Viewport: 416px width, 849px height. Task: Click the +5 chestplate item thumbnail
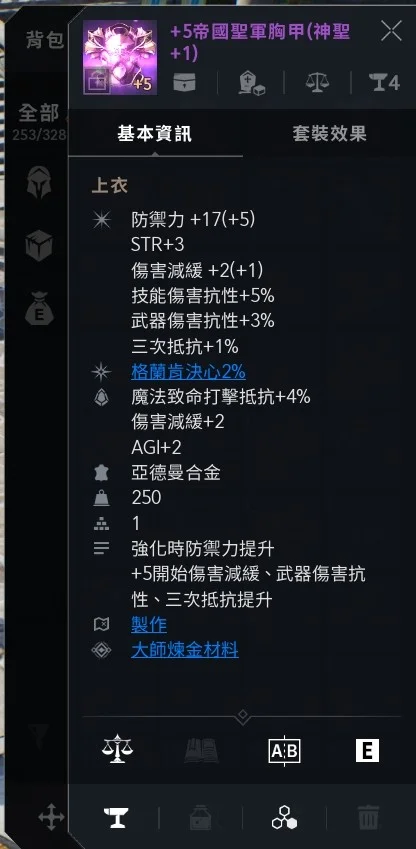(x=120, y=57)
